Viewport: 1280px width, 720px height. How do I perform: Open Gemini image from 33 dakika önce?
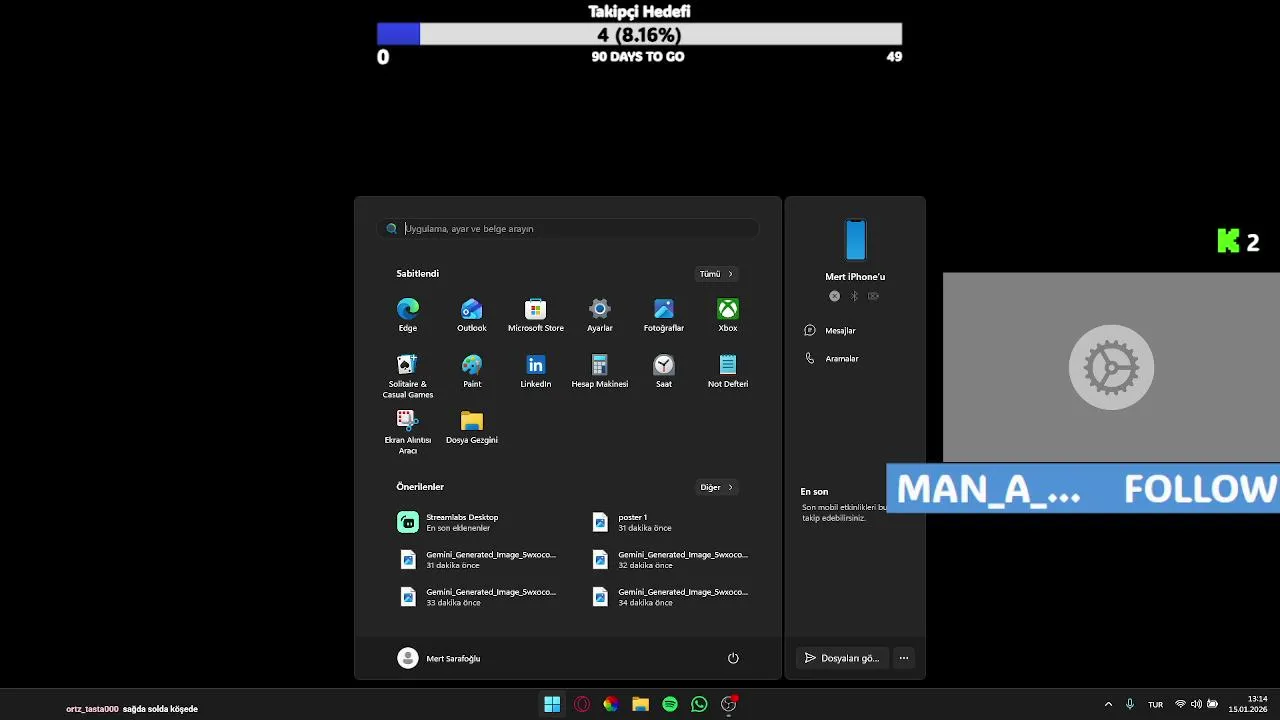pos(476,597)
